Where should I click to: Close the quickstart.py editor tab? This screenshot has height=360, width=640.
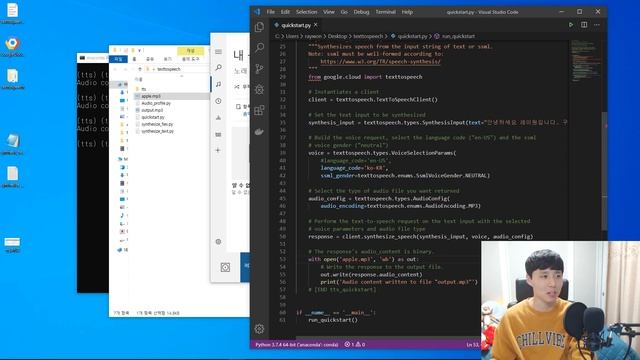click(316, 25)
